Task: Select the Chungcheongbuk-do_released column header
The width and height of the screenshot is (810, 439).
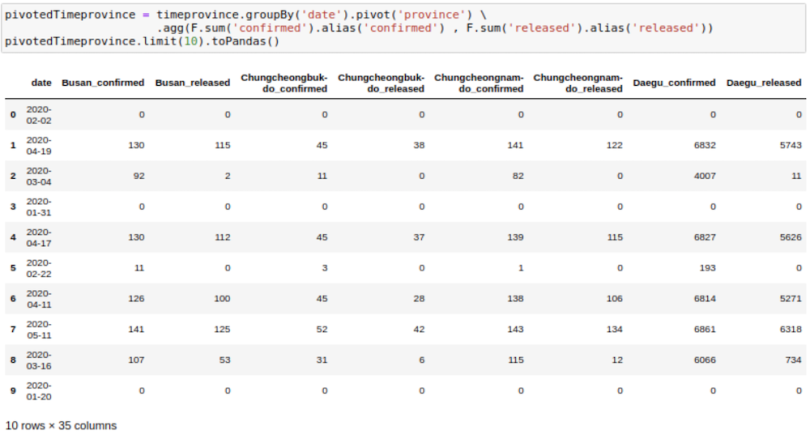Action: [381, 83]
